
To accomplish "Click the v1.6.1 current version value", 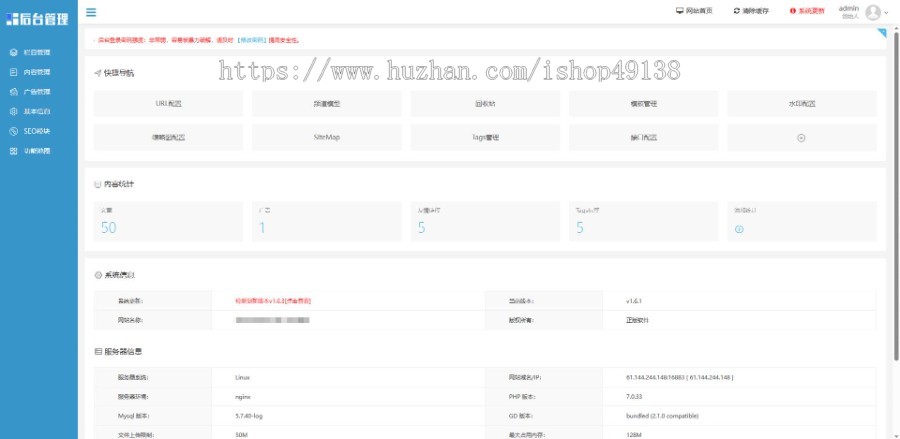I will 634,301.
